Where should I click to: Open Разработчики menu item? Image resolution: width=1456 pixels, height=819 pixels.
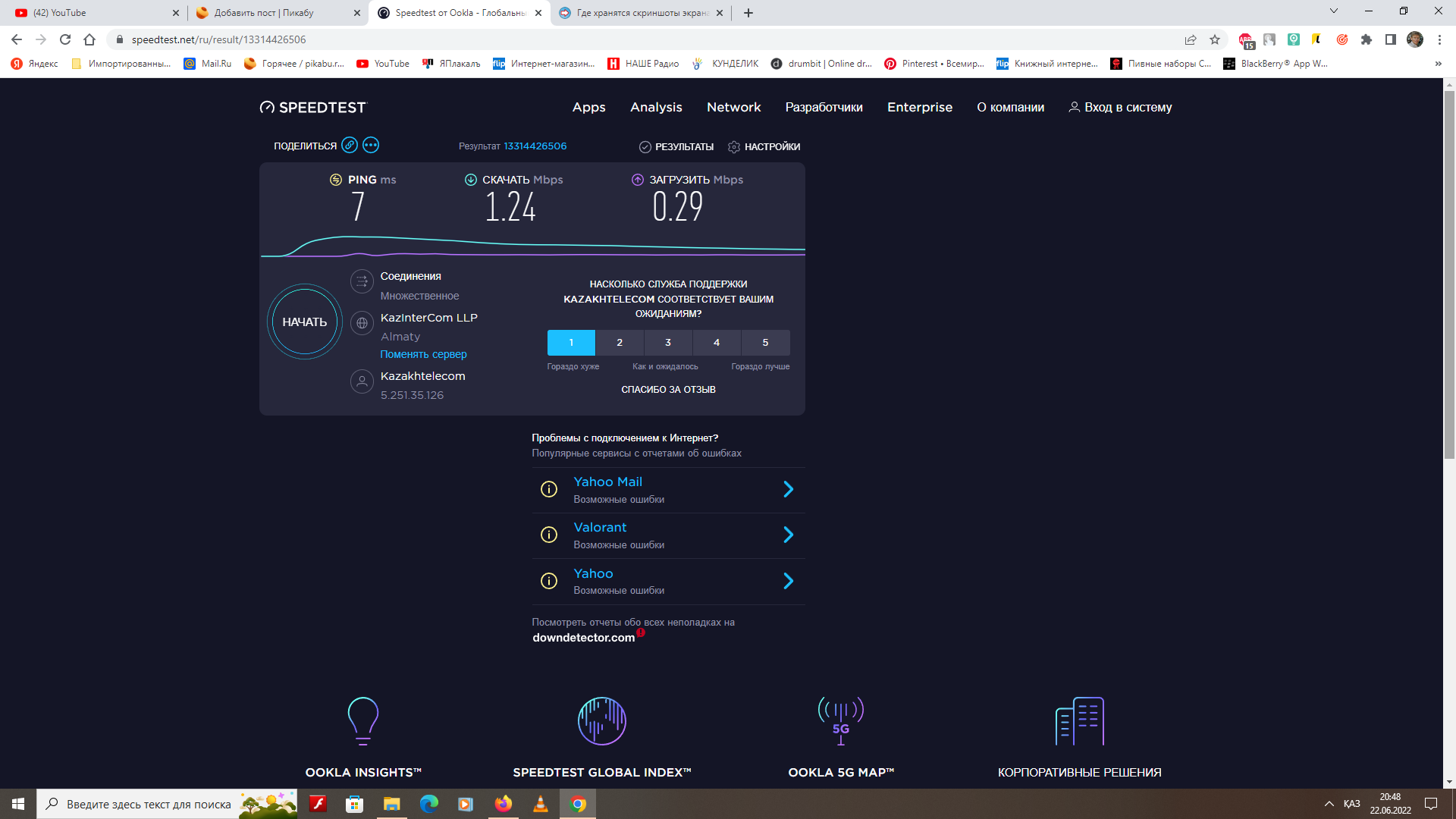tap(824, 108)
